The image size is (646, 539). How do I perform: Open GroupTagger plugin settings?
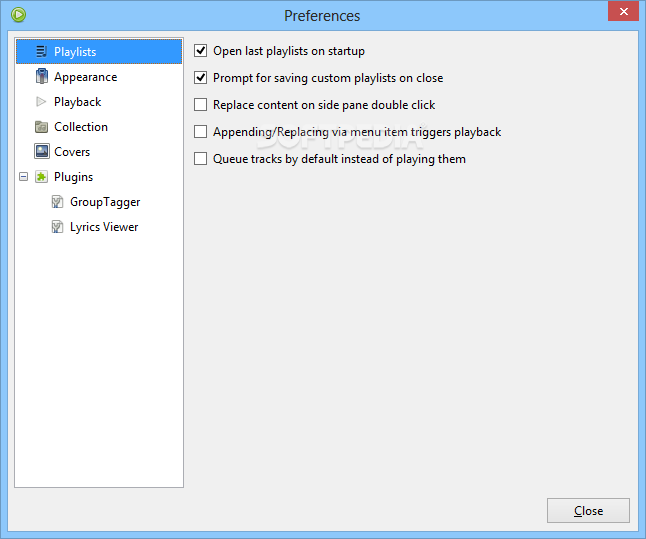105,202
